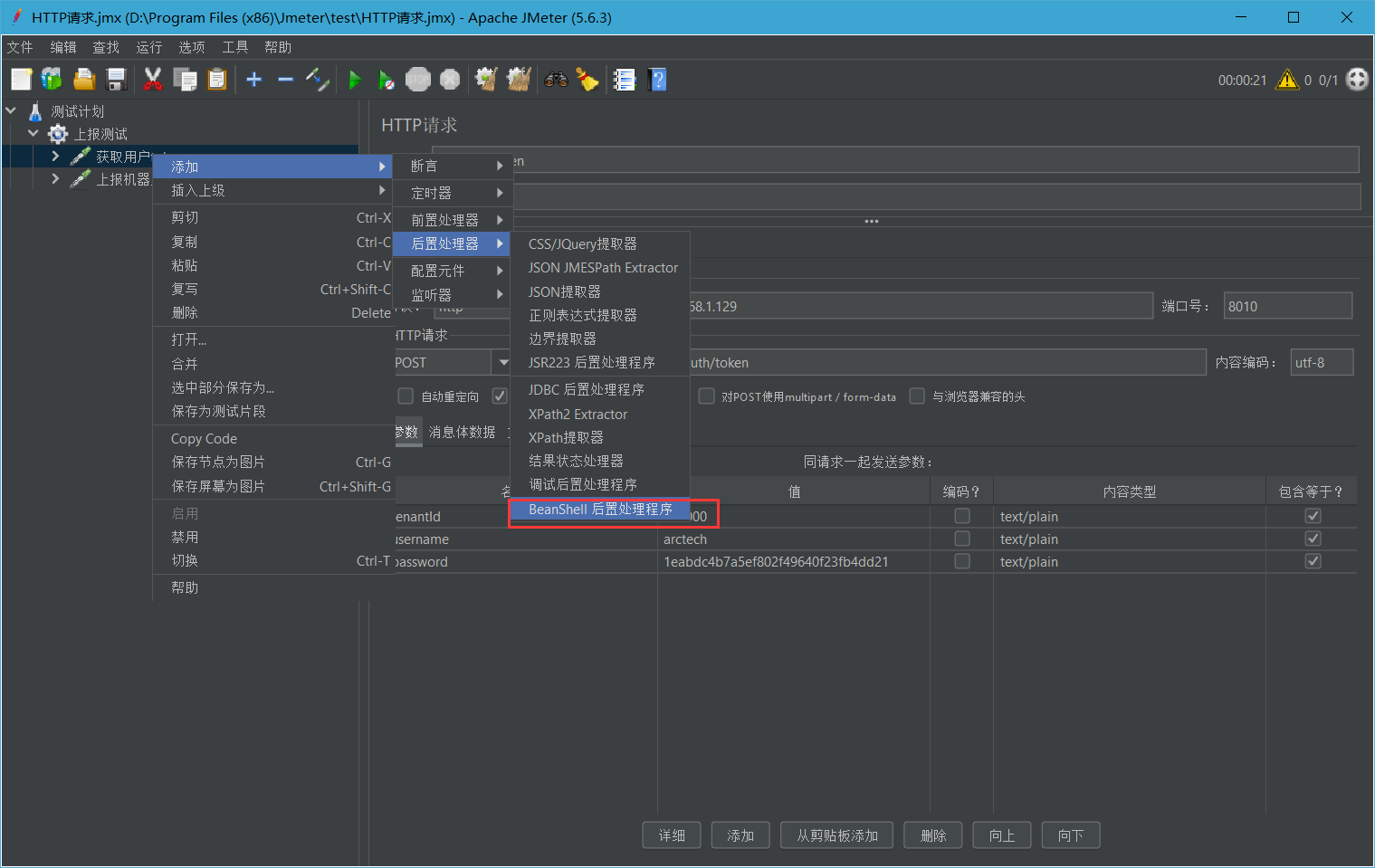
Task: Open the 监听器 submenu
Action: point(453,295)
